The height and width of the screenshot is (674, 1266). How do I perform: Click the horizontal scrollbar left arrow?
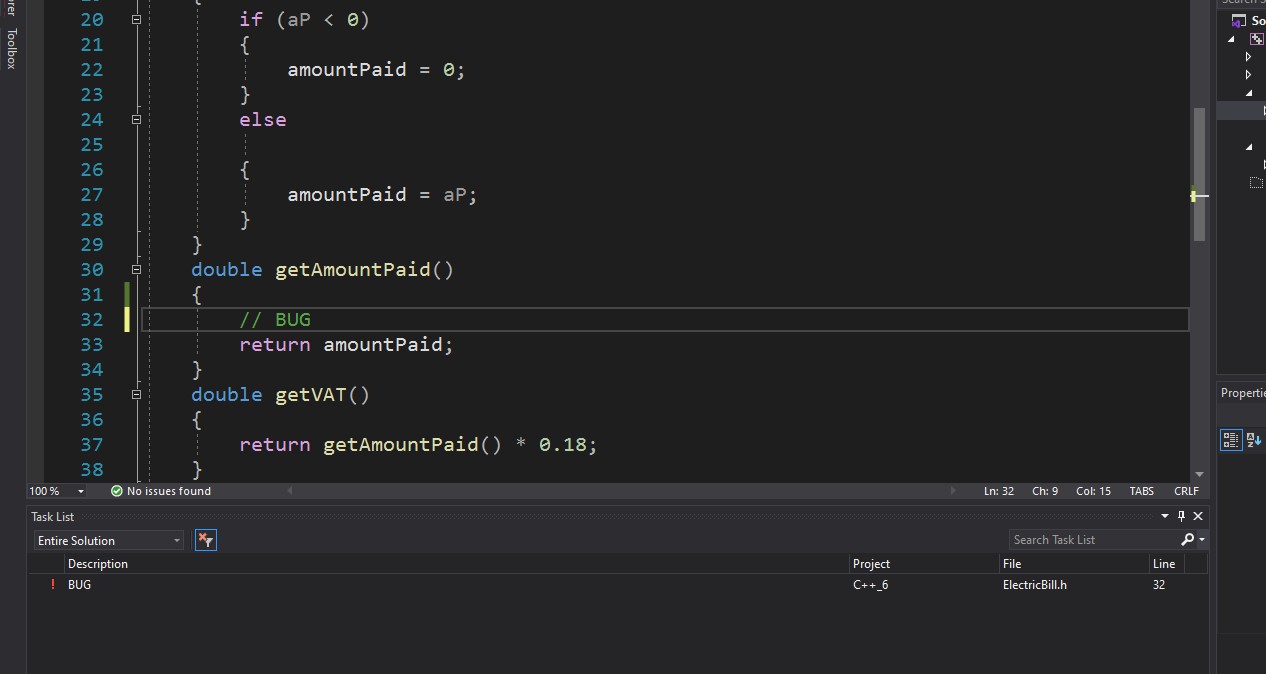291,491
